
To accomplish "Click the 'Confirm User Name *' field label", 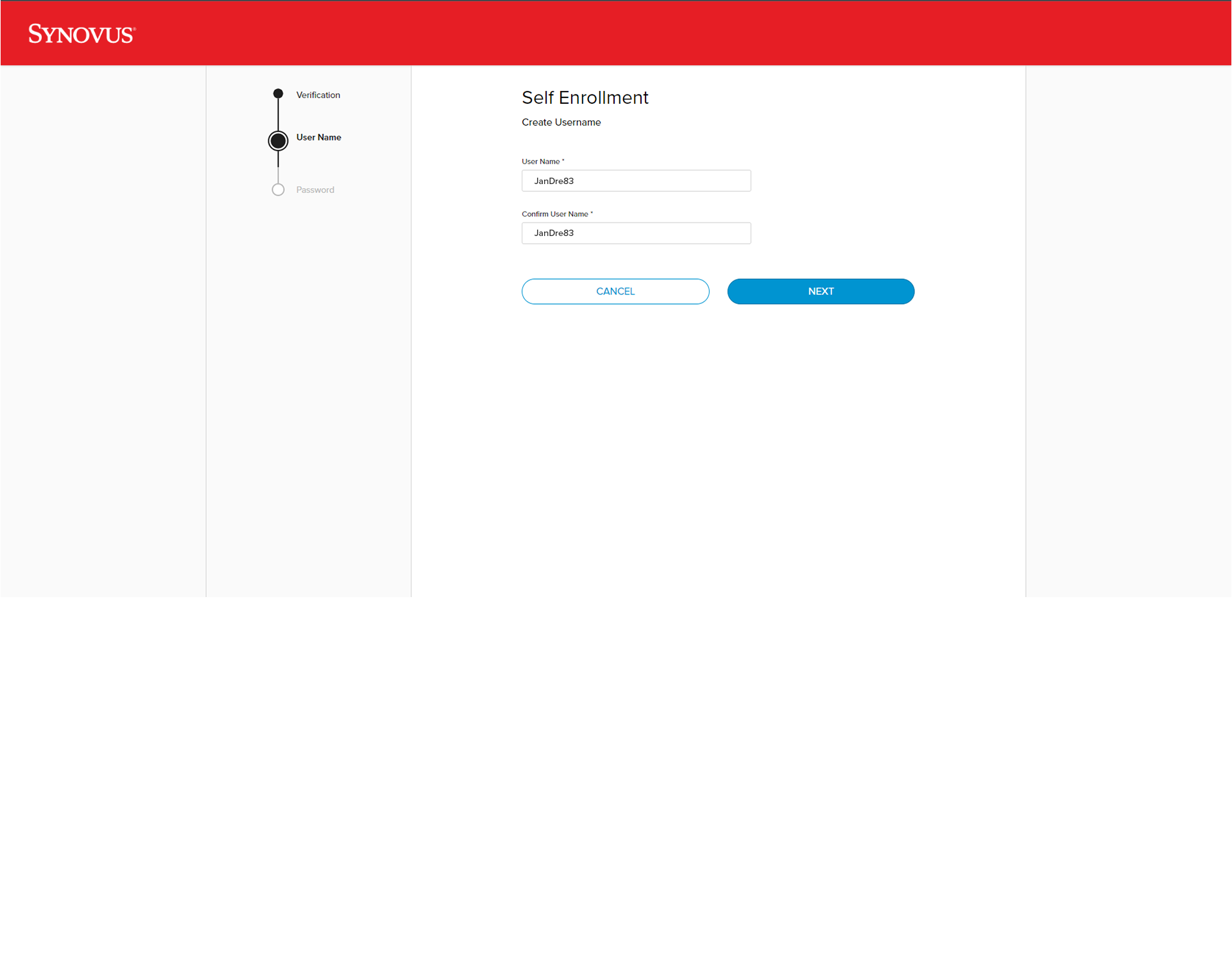I will coord(554,214).
